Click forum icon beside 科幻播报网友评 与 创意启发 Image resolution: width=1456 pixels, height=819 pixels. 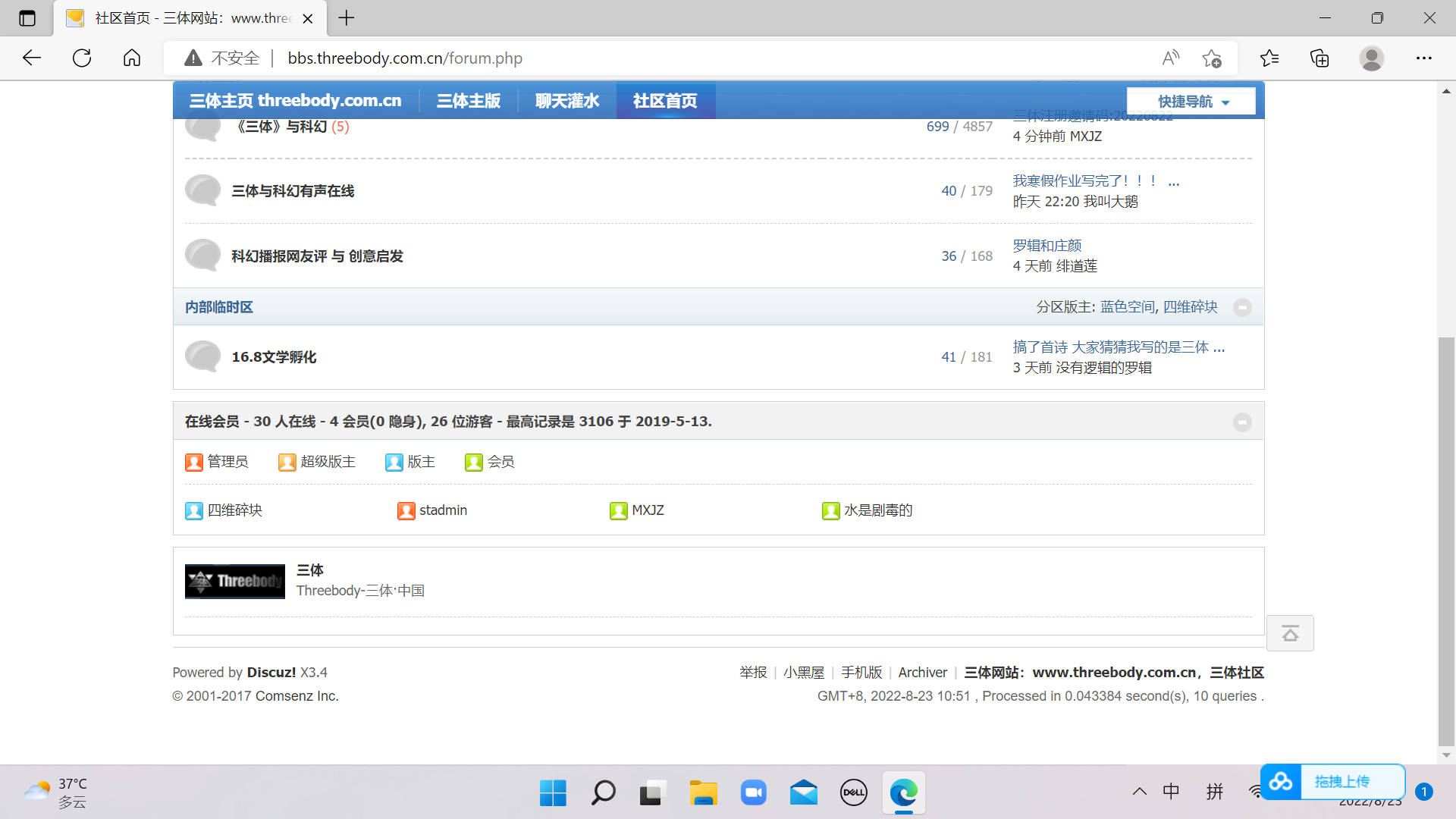click(202, 256)
